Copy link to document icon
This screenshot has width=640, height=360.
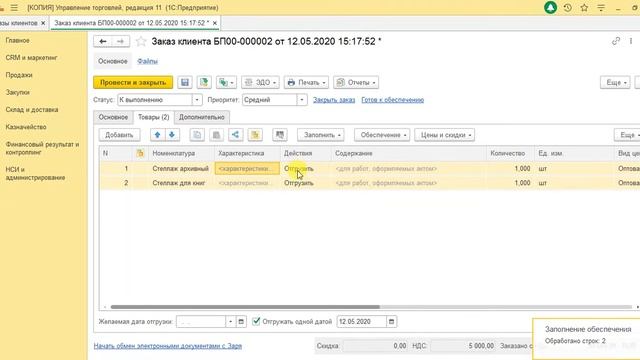coord(616,41)
